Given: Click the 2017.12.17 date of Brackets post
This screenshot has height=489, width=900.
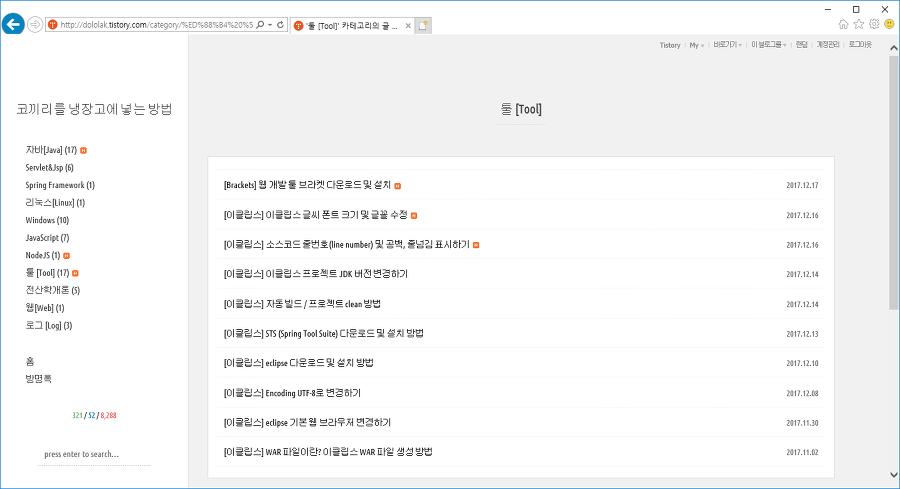Looking at the screenshot, I should coord(802,185).
